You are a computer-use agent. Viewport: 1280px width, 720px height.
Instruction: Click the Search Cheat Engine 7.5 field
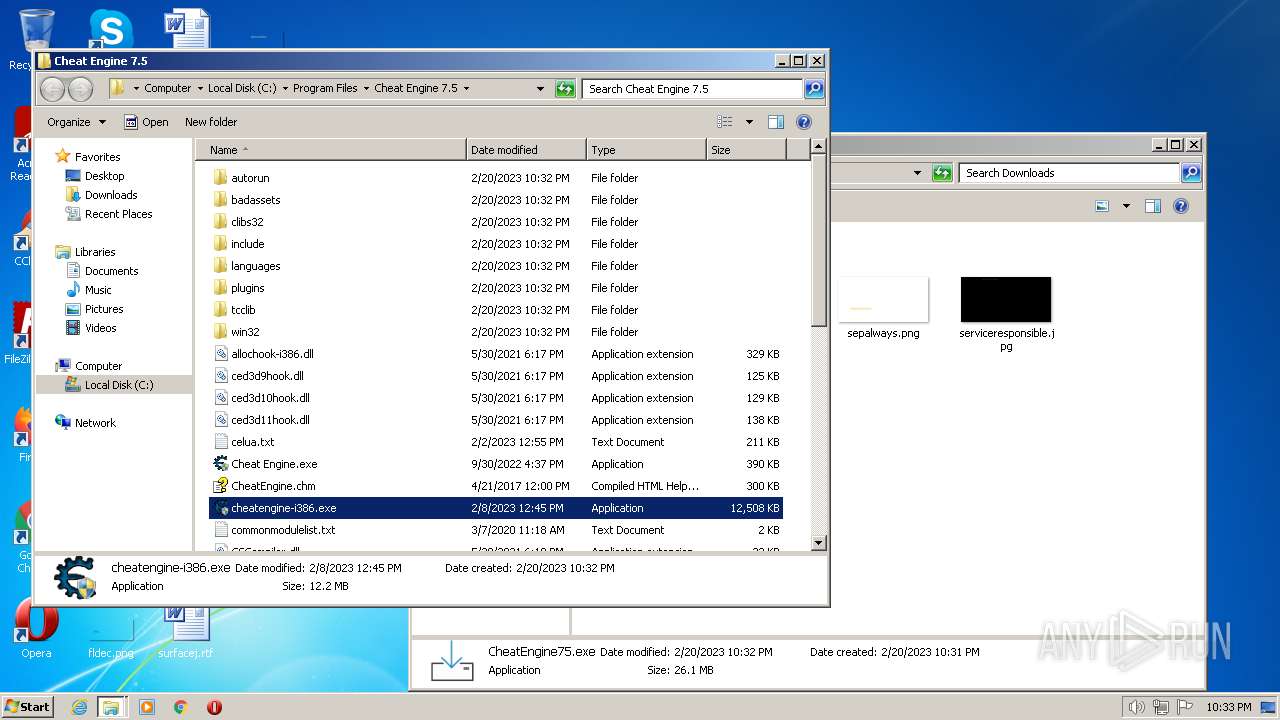pyautogui.click(x=693, y=88)
